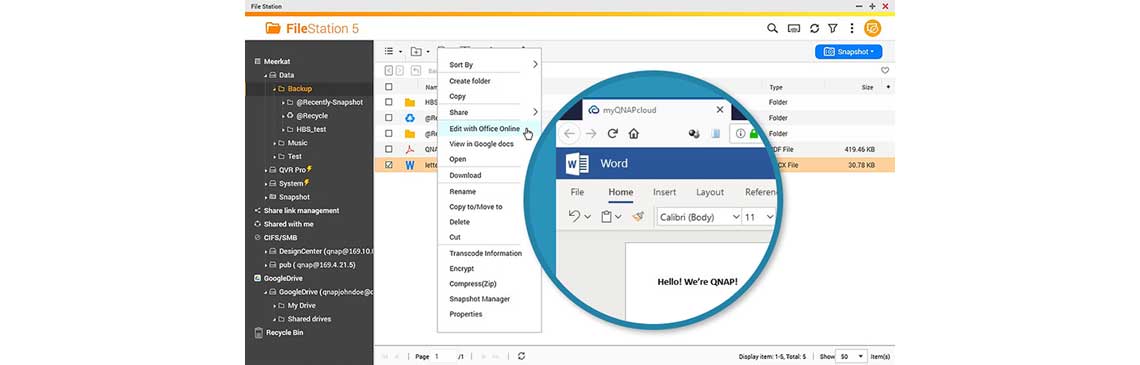1140x365 pixels.
Task: Click the forward navigation arrow in File Station
Action: pos(401,71)
